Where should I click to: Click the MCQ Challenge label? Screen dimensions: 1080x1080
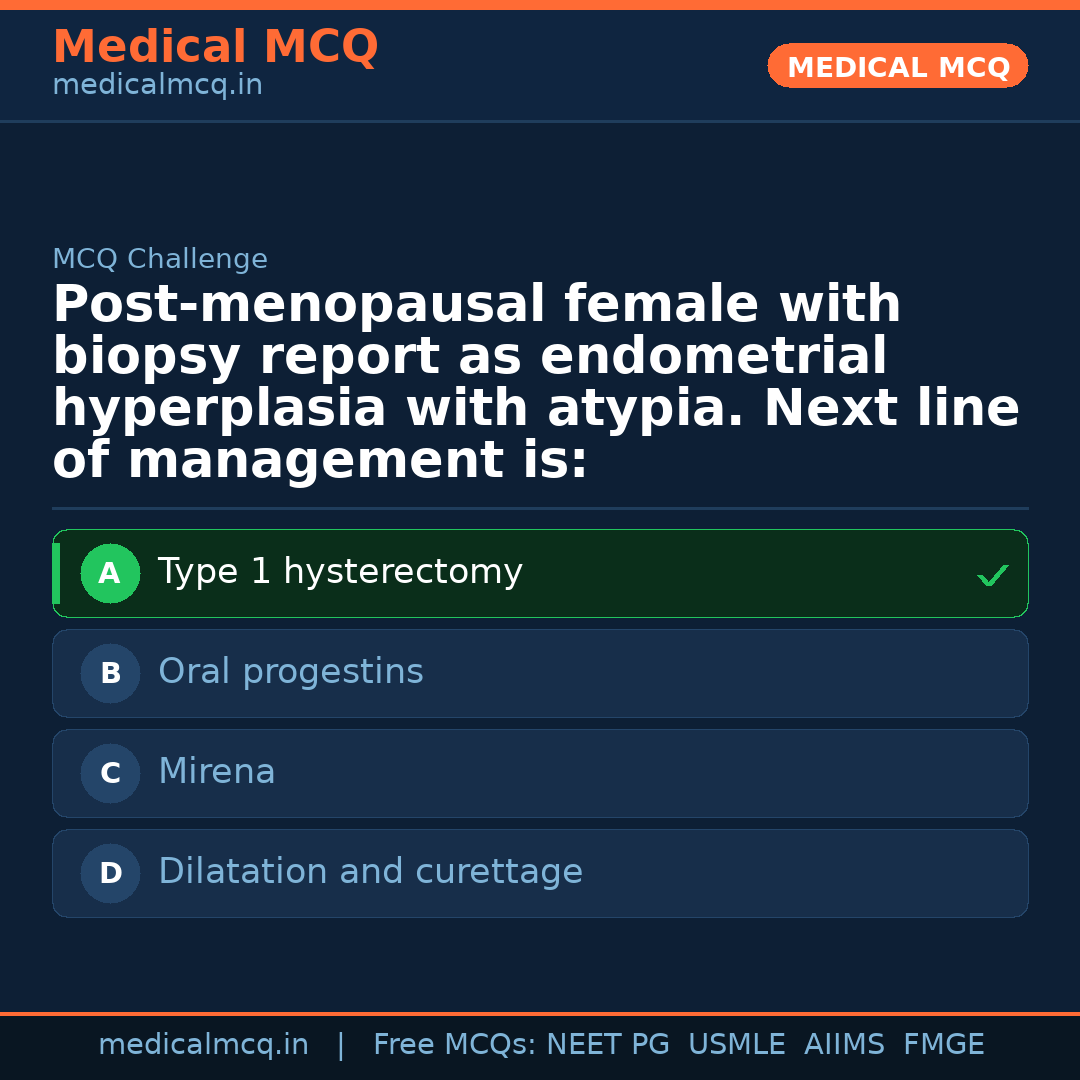tap(160, 260)
